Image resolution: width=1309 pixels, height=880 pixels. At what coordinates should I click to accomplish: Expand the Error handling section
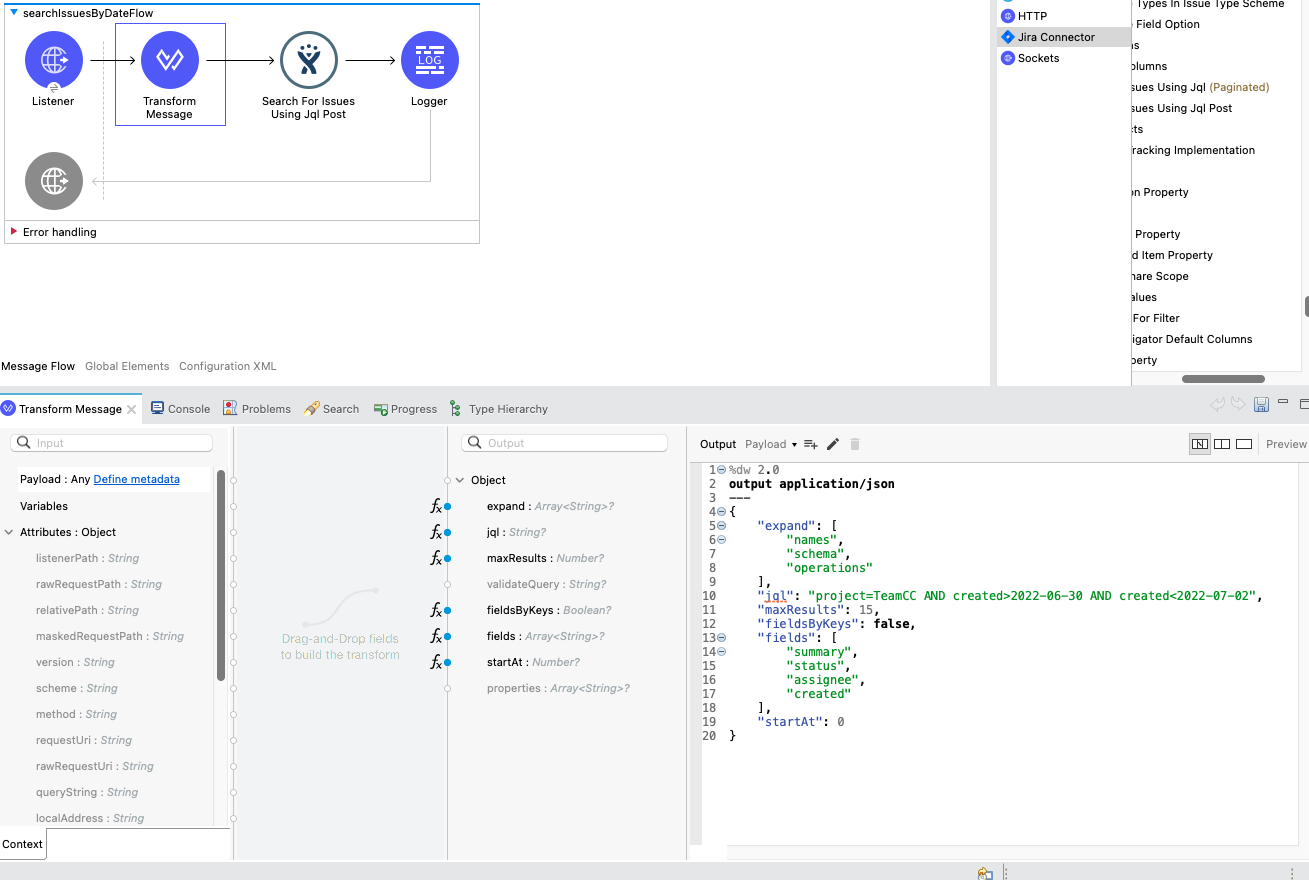(14, 232)
